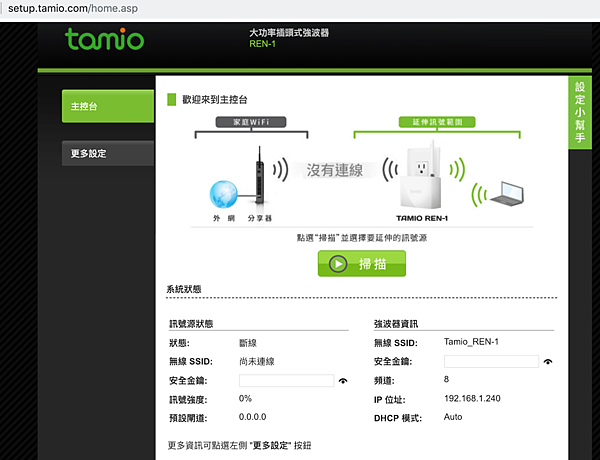The height and width of the screenshot is (460, 600).
Task: Click the 強波器資訊 heading
Action: click(x=396, y=324)
